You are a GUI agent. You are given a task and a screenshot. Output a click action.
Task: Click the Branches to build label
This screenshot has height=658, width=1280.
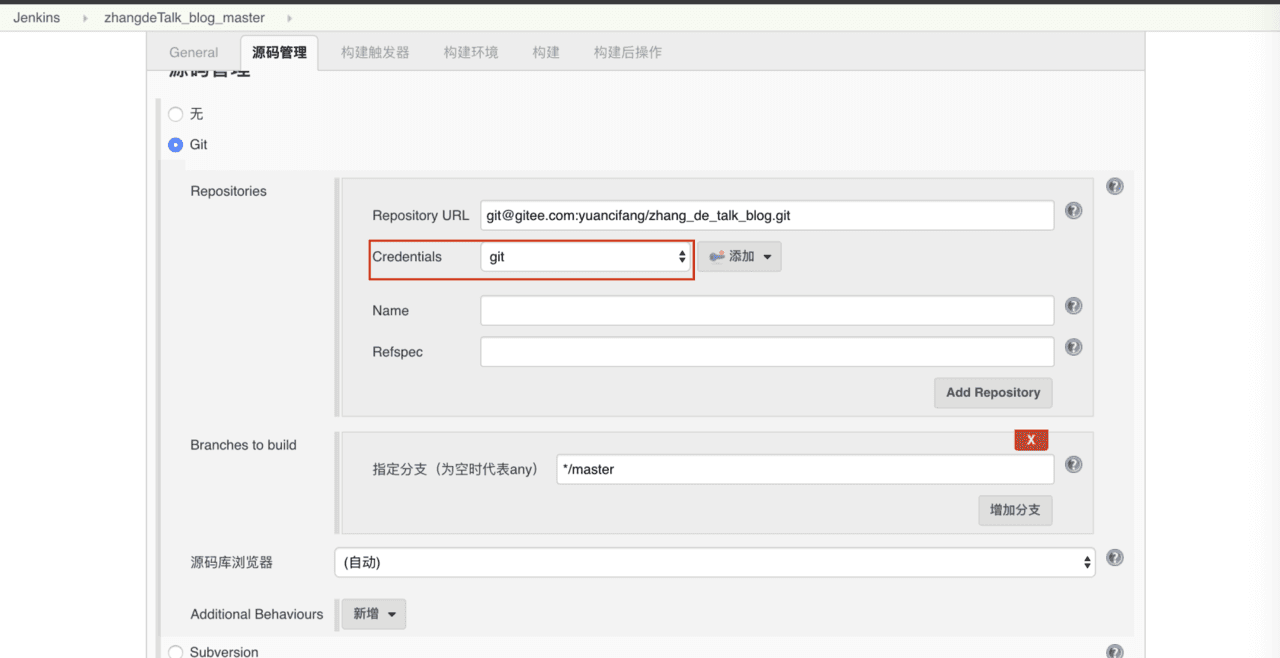pyautogui.click(x=244, y=445)
